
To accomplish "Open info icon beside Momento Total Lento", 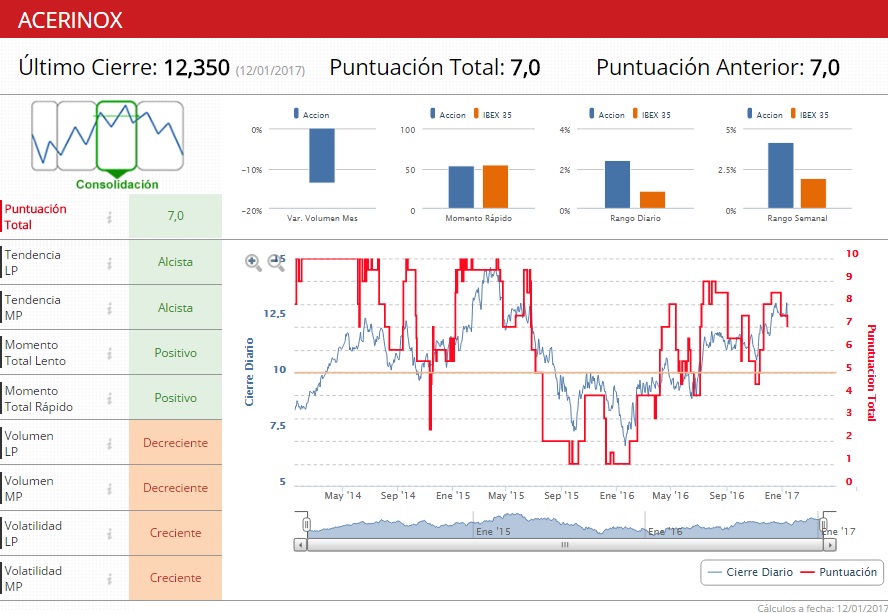I will 109,353.
